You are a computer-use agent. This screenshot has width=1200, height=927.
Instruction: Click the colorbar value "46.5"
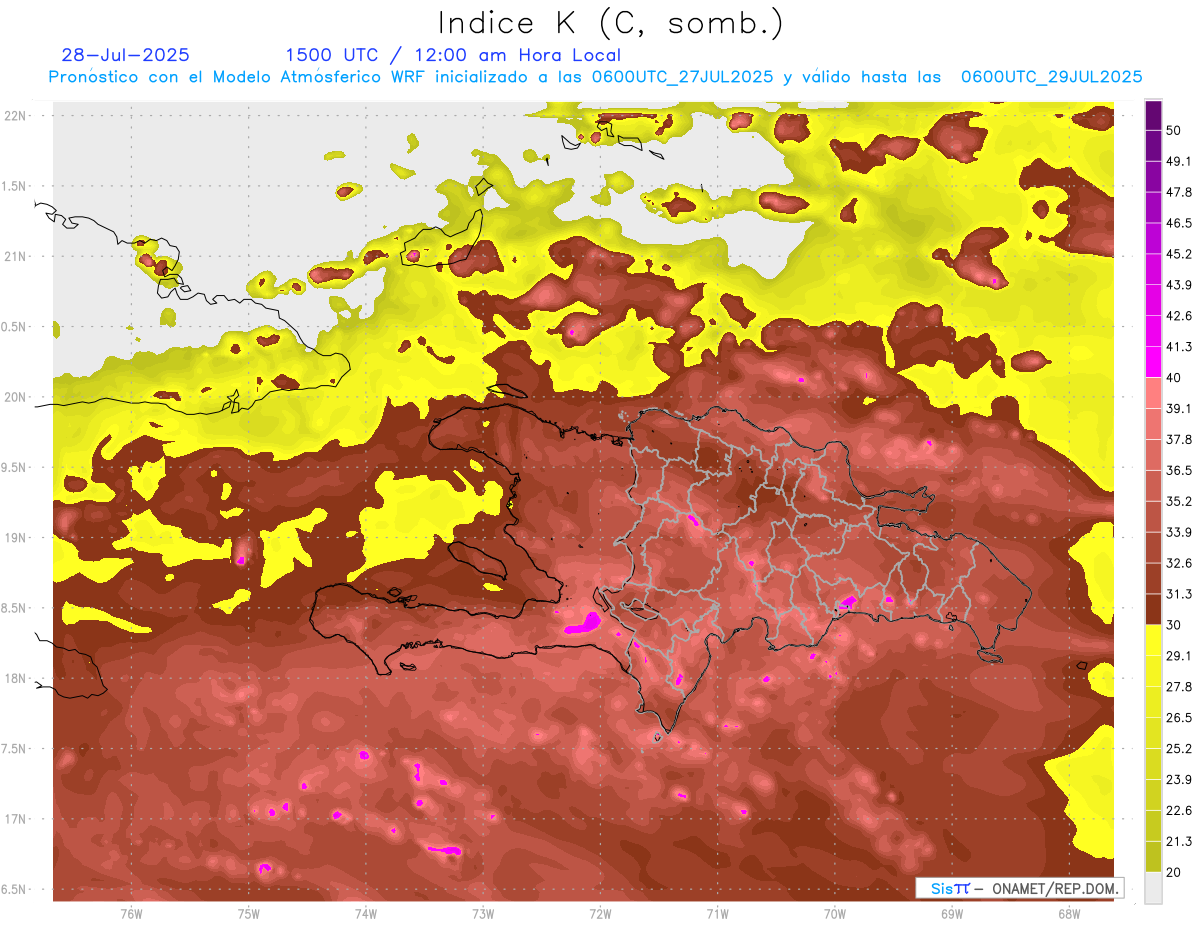(1179, 224)
